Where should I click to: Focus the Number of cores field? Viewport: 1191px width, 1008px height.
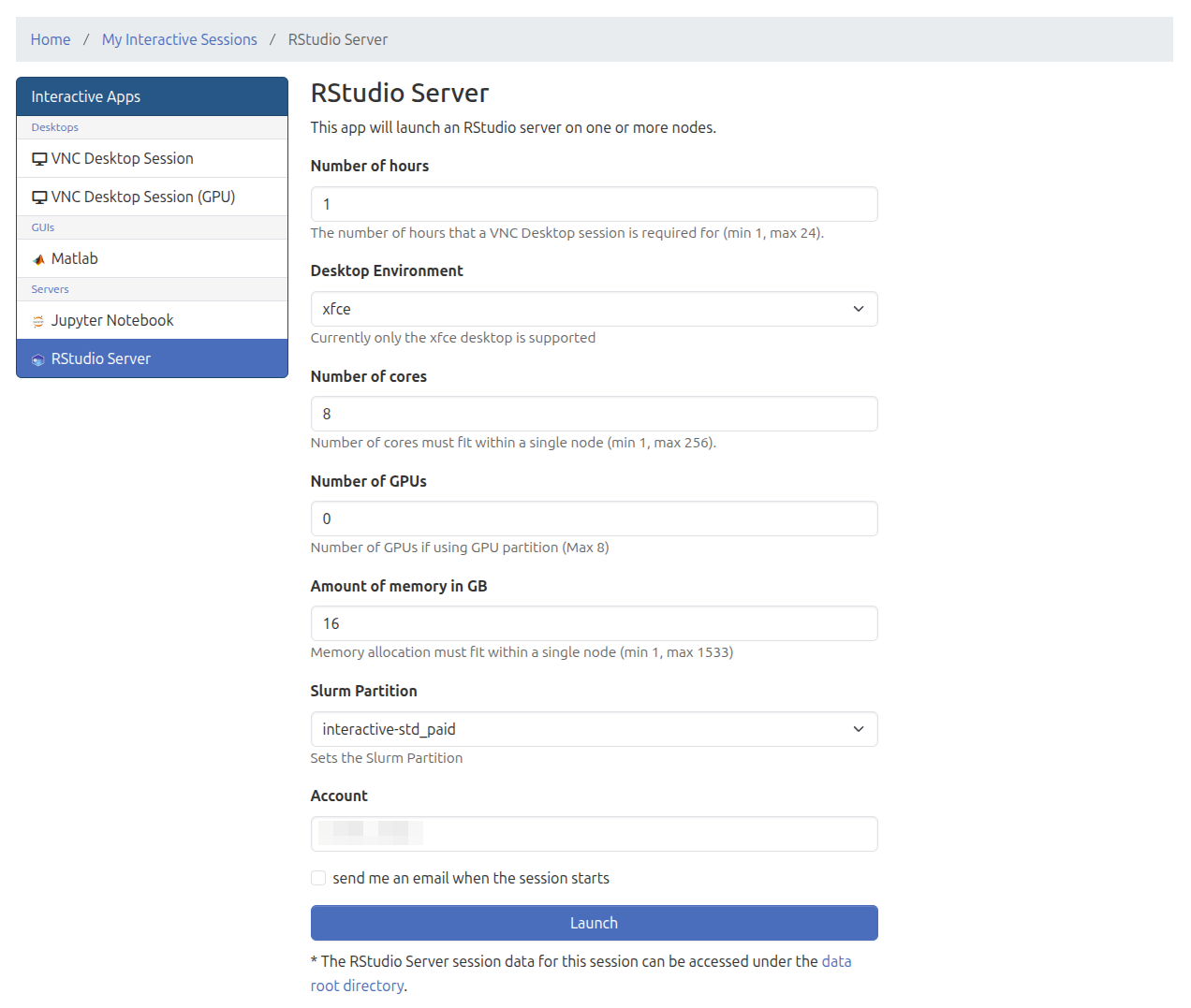(594, 414)
